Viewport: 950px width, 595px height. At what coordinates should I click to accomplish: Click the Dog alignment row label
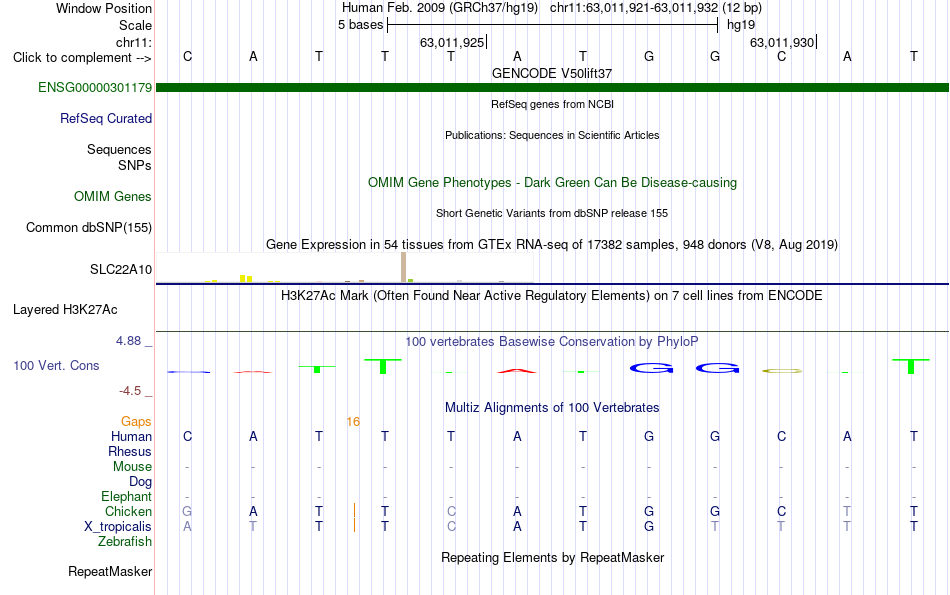(x=141, y=482)
